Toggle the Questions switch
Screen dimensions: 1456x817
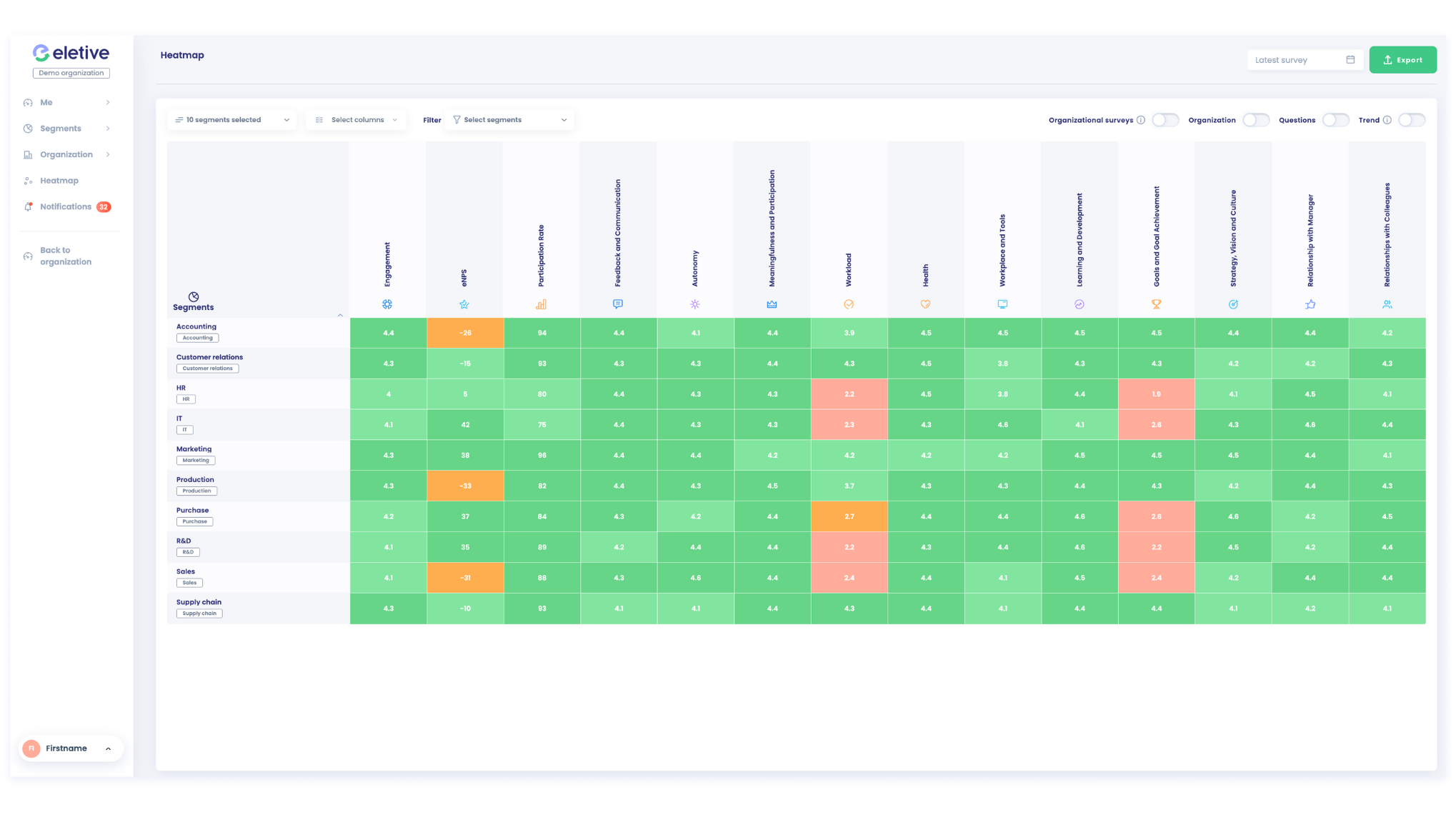pyautogui.click(x=1335, y=119)
